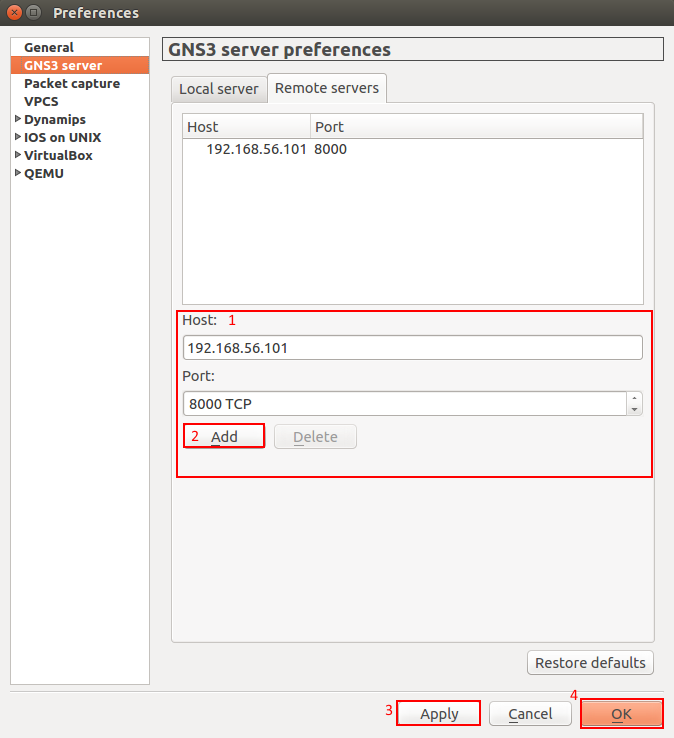Cancel the Preferences dialog

click(530, 714)
